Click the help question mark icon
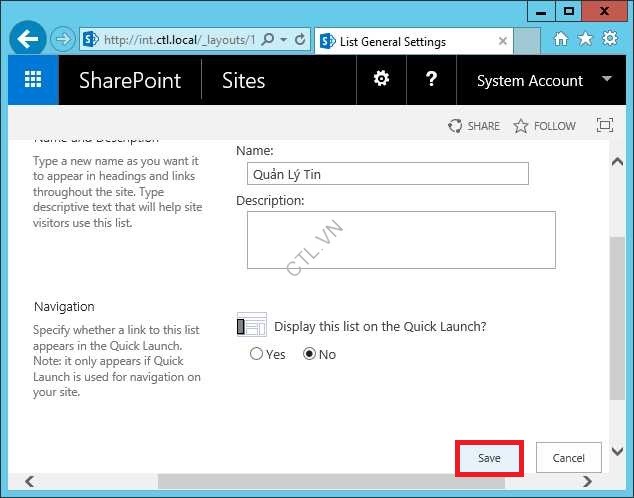This screenshot has height=498, width=634. [x=431, y=80]
